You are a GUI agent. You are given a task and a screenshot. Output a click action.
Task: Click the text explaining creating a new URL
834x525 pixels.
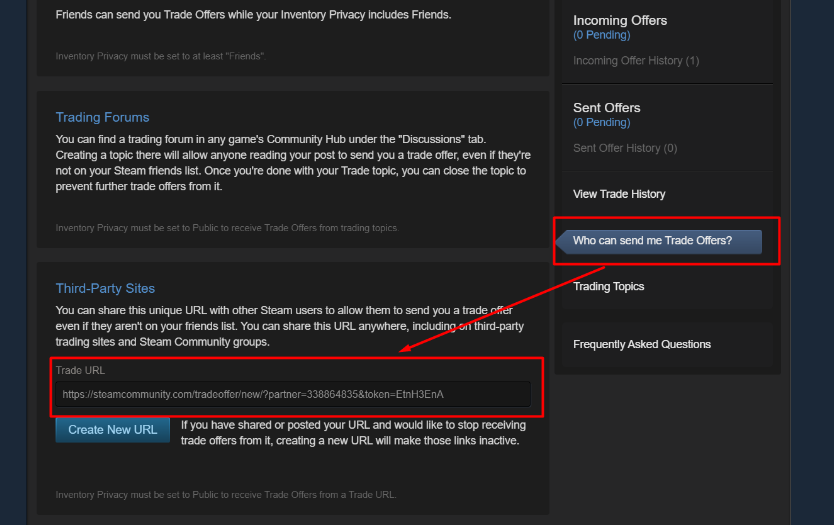353,433
